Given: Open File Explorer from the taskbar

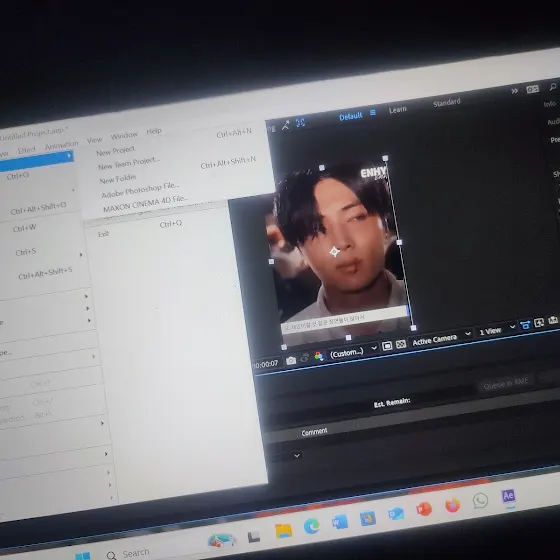Looking at the screenshot, I should [x=284, y=531].
